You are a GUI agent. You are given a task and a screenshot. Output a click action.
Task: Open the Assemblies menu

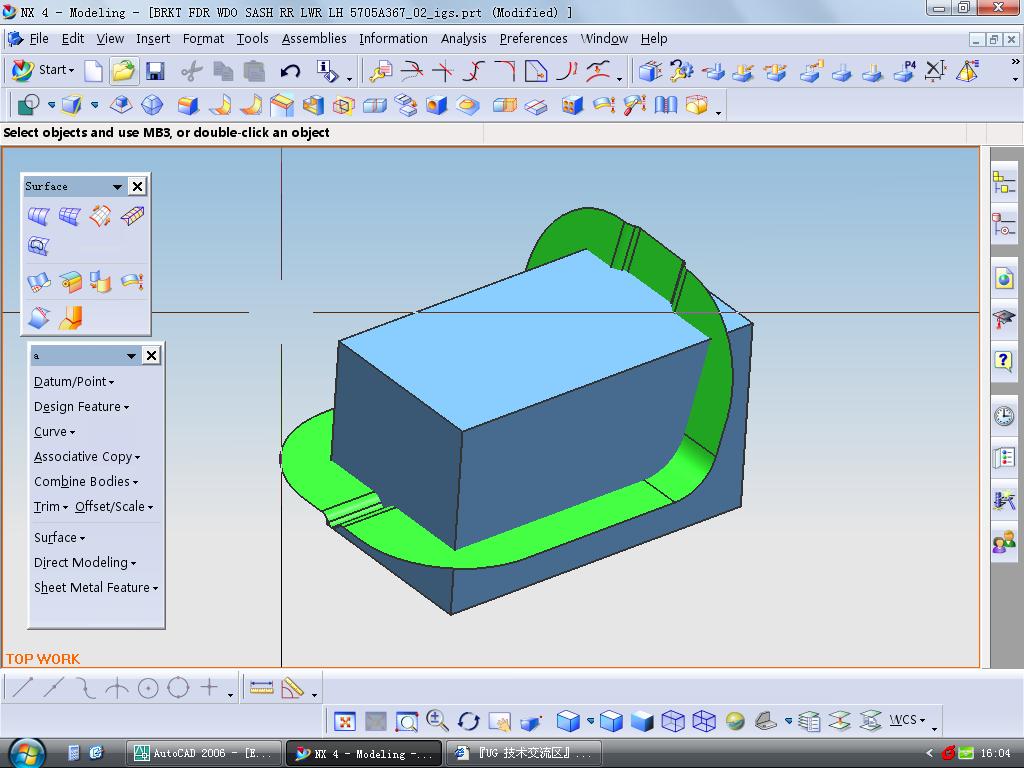[x=314, y=39]
